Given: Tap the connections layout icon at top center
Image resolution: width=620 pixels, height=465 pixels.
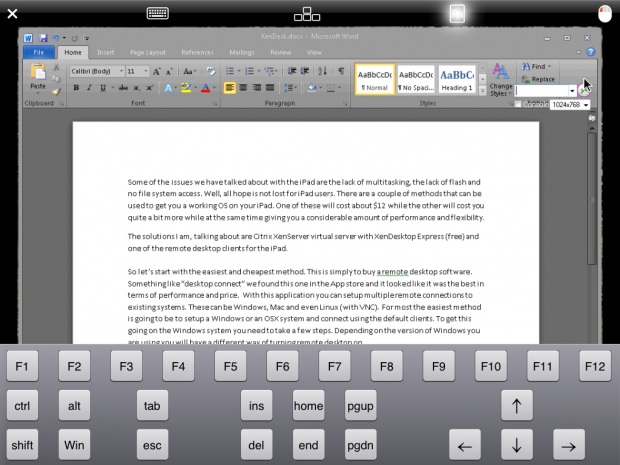Looking at the screenshot, I should tap(307, 14).
